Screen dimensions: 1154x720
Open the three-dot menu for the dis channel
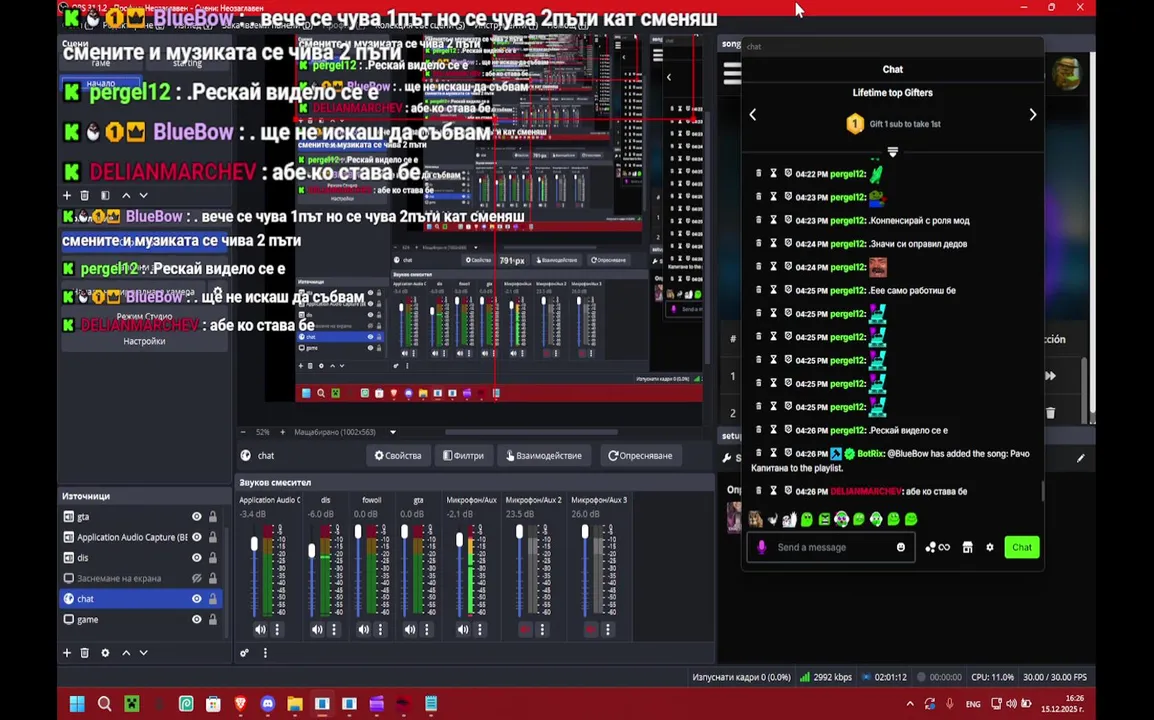[x=334, y=629]
